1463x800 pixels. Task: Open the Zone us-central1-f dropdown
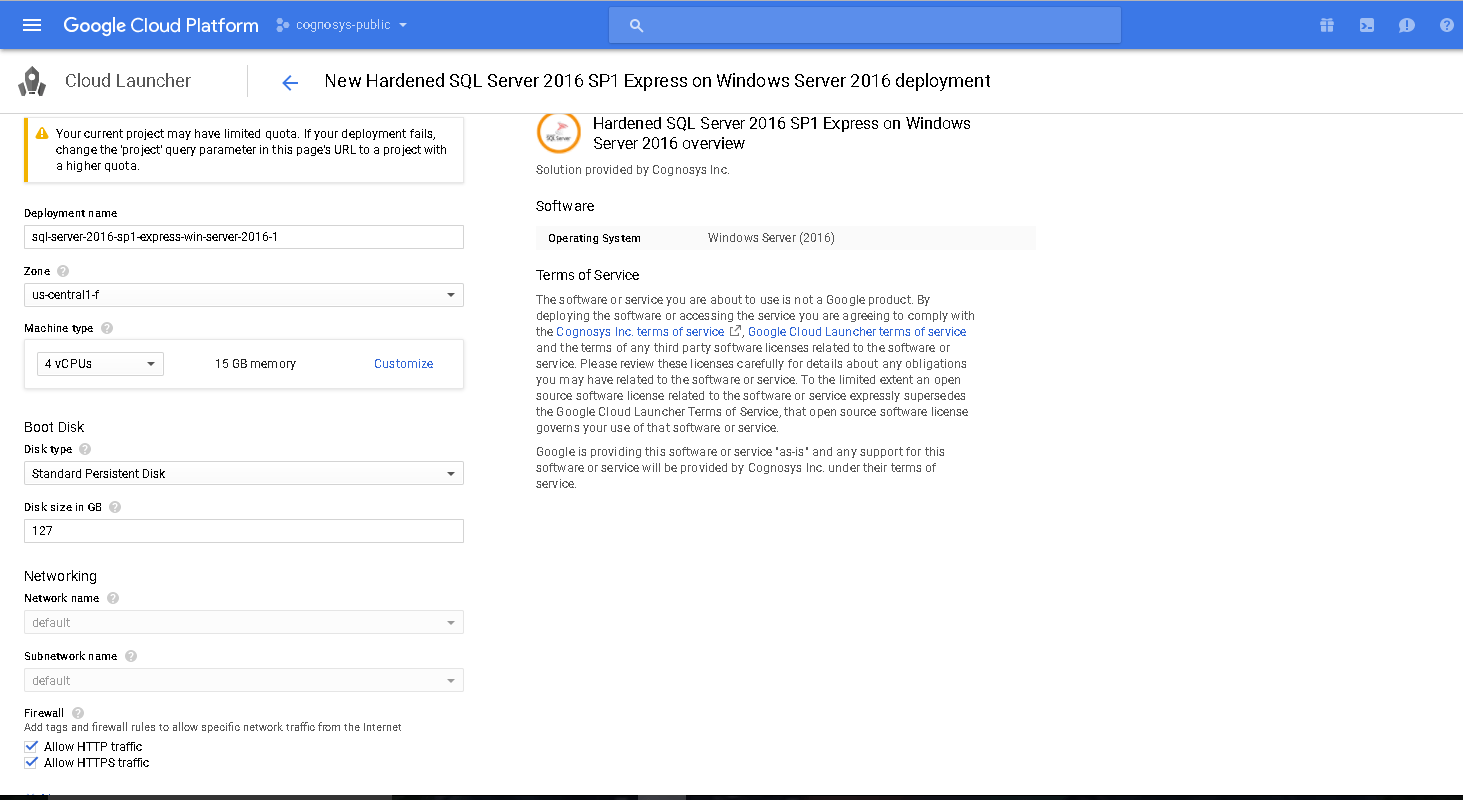pyautogui.click(x=243, y=295)
